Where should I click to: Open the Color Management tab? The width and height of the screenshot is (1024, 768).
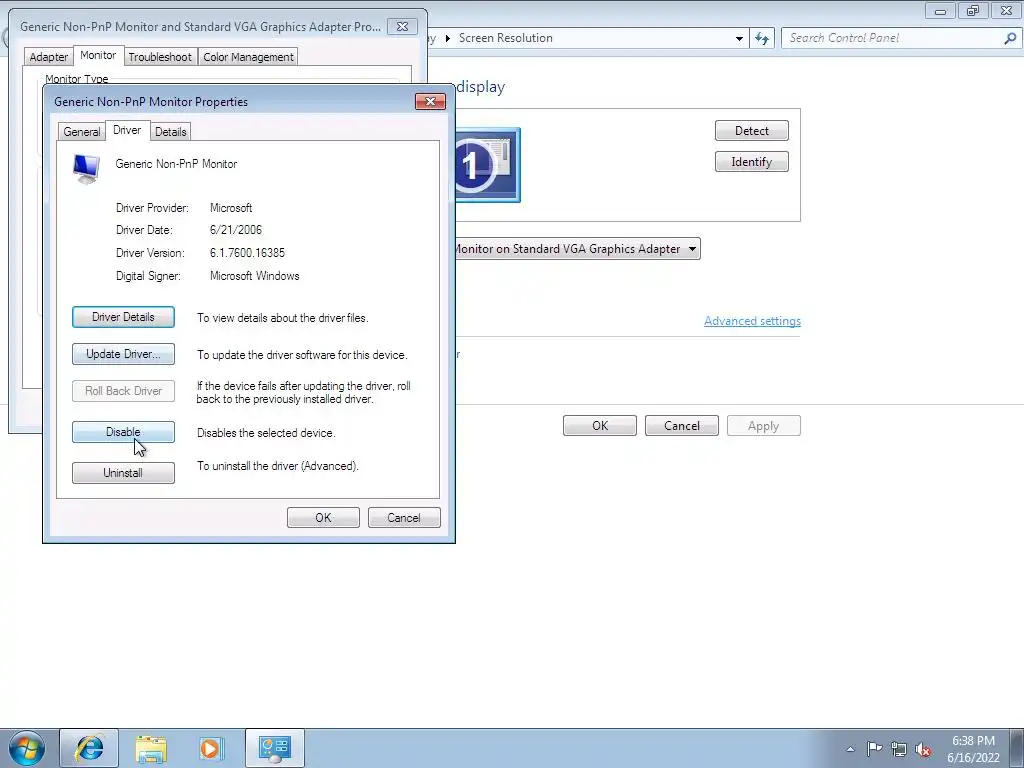[248, 57]
